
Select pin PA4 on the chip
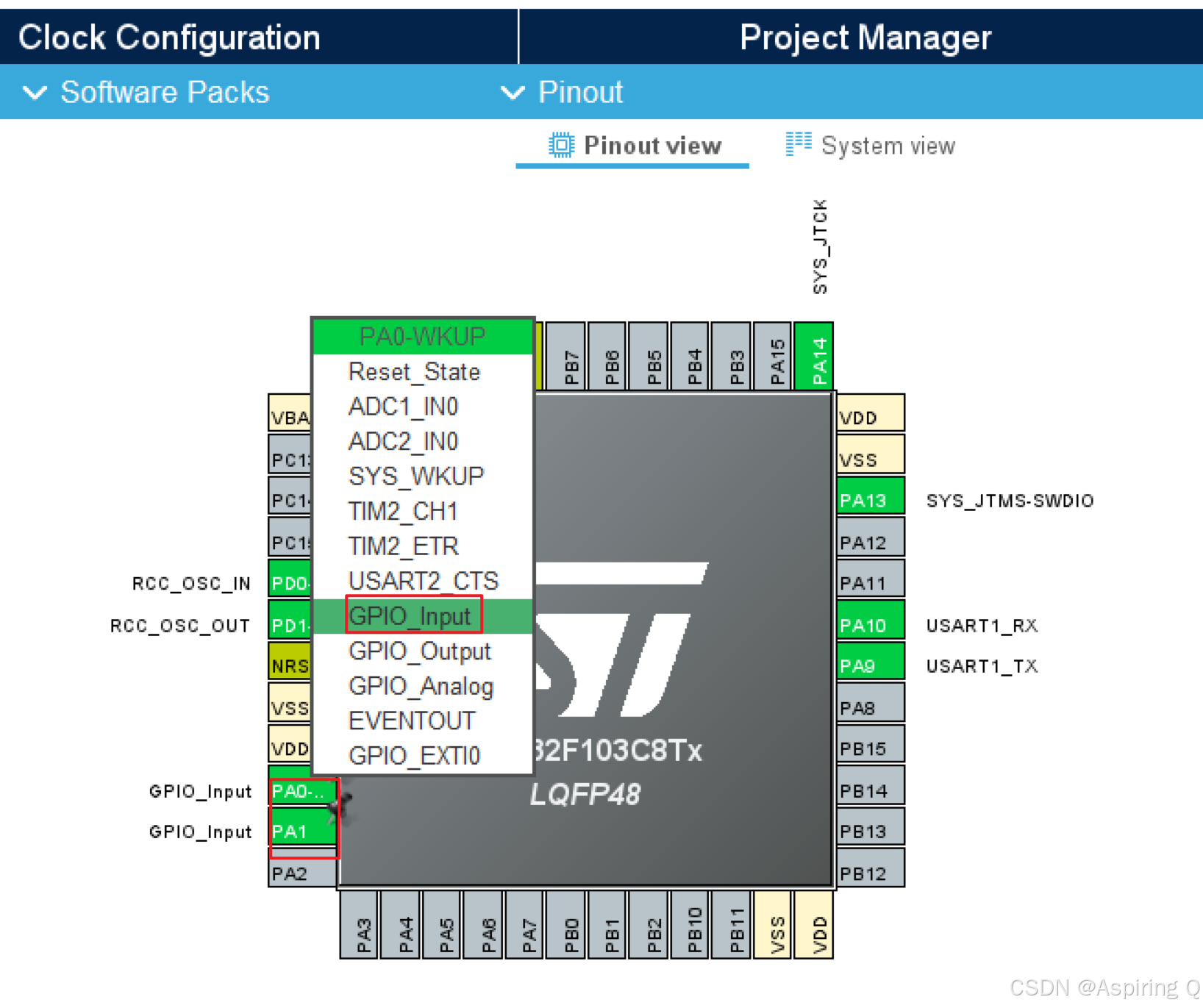tap(401, 925)
